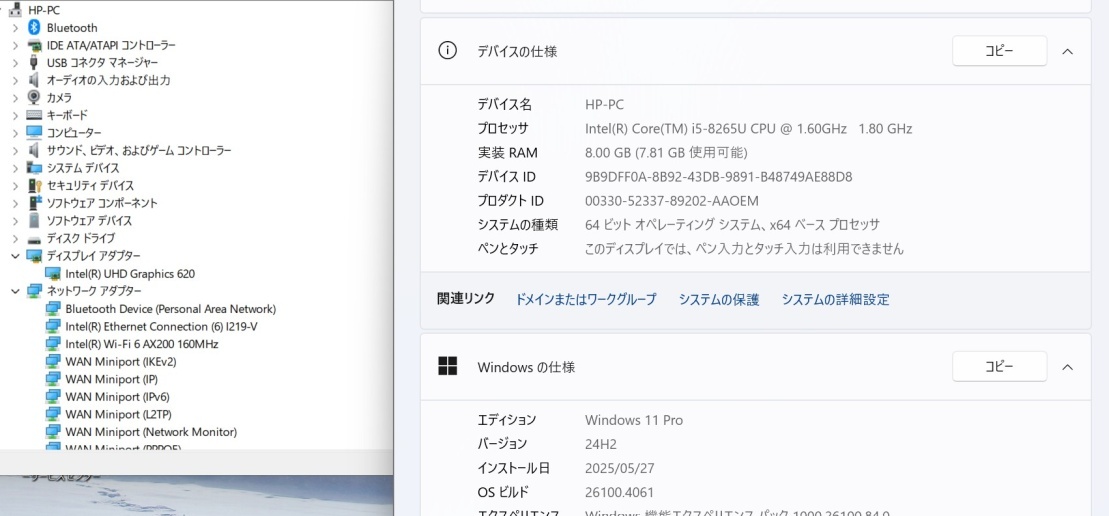This screenshot has width=1109, height=516.
Task: Collapse the デバイスの仕様 section chevron
Action: point(1068,51)
